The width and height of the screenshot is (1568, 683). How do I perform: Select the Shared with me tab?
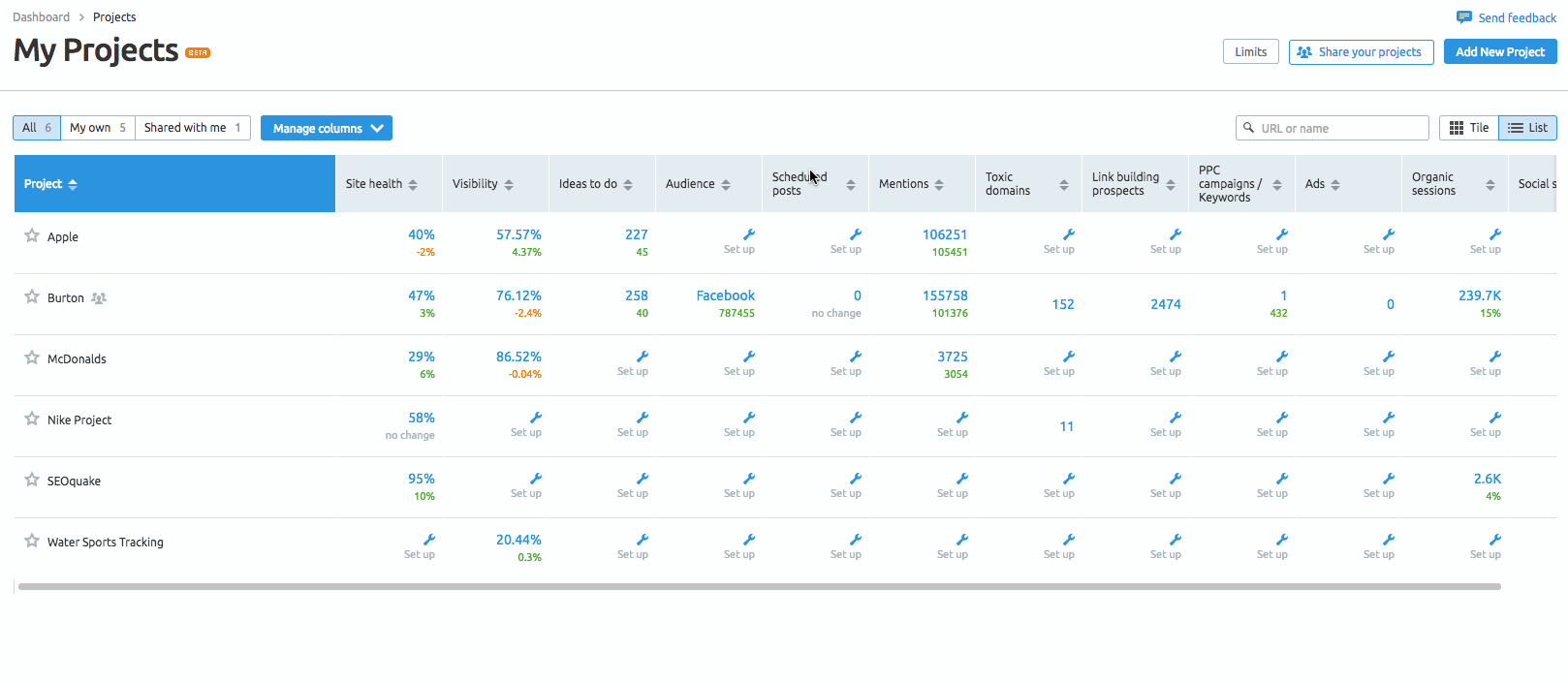pos(193,128)
